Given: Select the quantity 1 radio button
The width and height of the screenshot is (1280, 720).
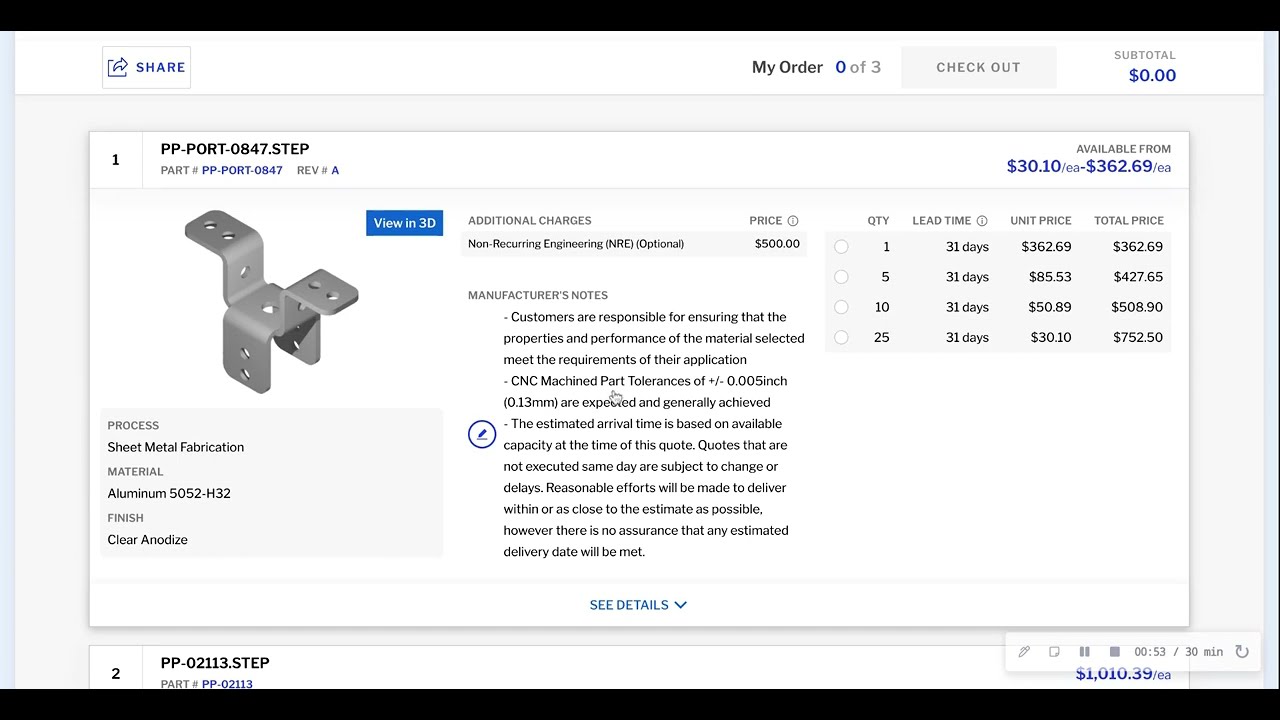Looking at the screenshot, I should pos(841,247).
